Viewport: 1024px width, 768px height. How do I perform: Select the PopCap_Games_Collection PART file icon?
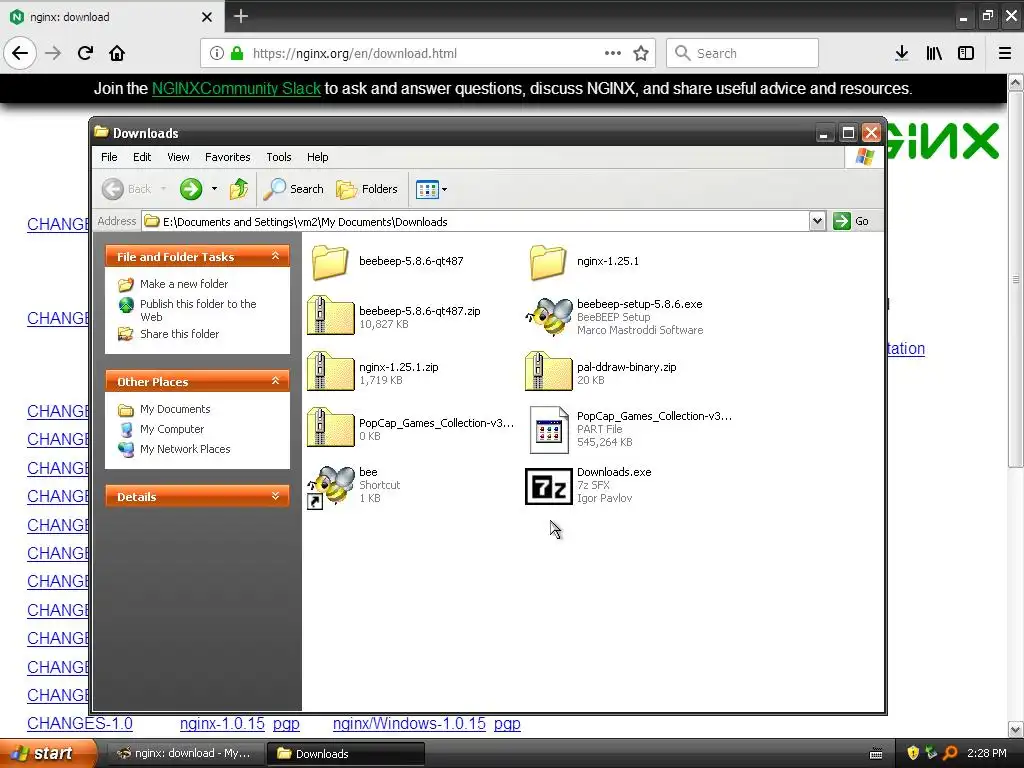click(549, 429)
